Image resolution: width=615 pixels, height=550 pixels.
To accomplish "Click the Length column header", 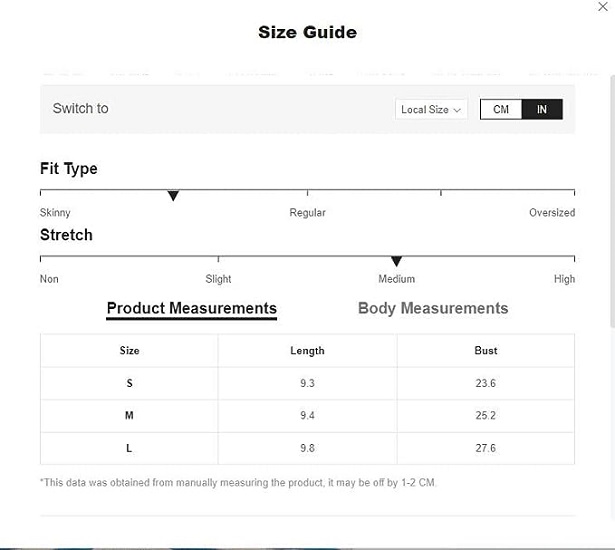I will (307, 351).
